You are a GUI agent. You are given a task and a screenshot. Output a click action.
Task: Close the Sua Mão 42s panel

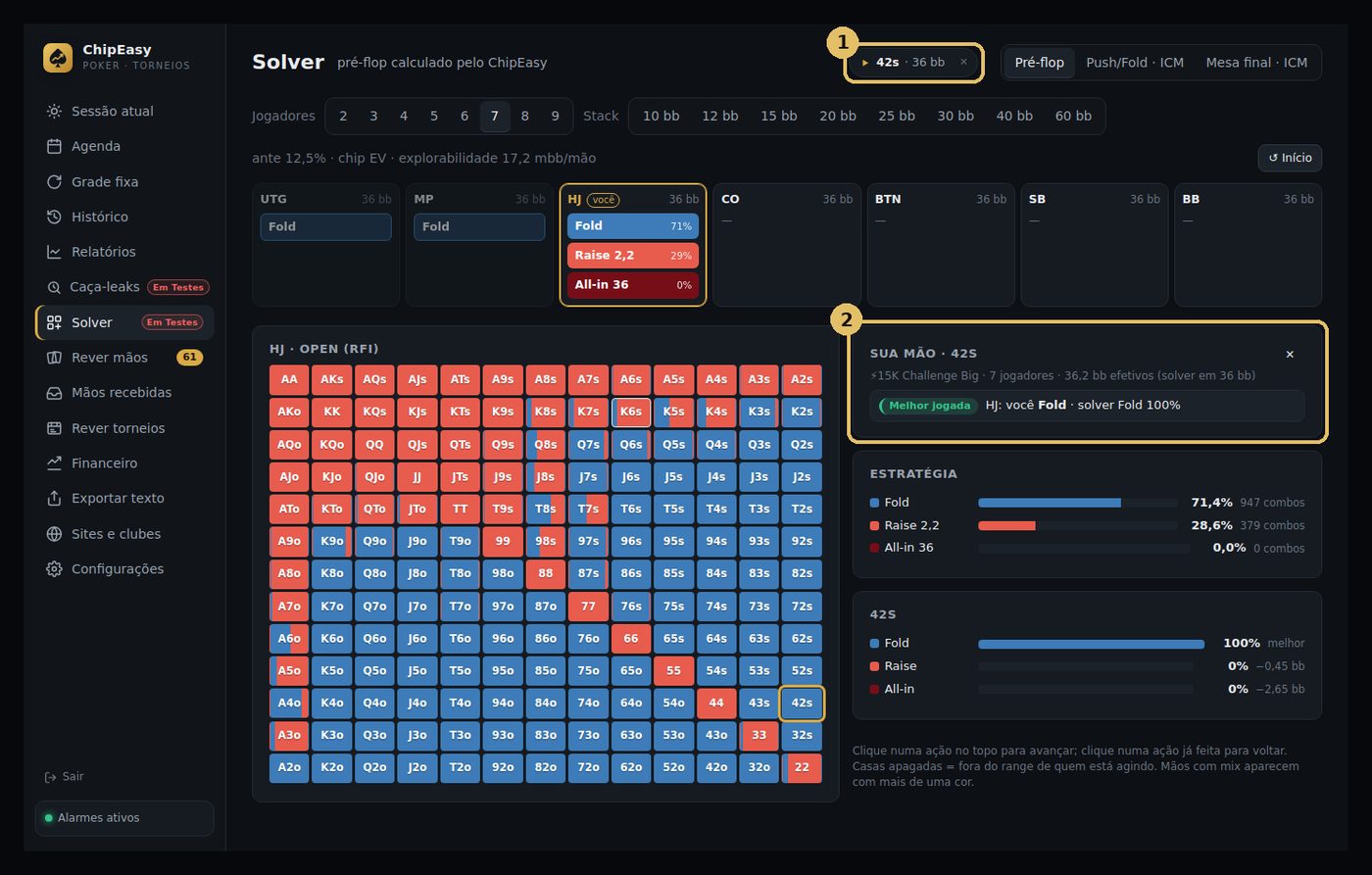click(1290, 354)
